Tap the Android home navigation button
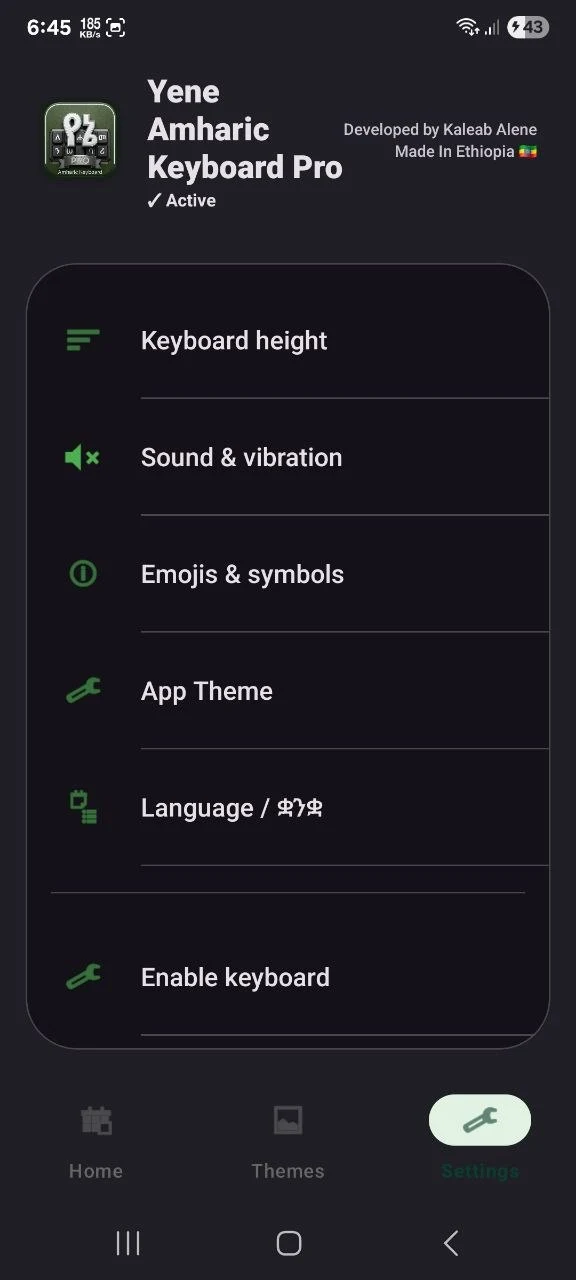The height and width of the screenshot is (1280, 576). tap(288, 1243)
